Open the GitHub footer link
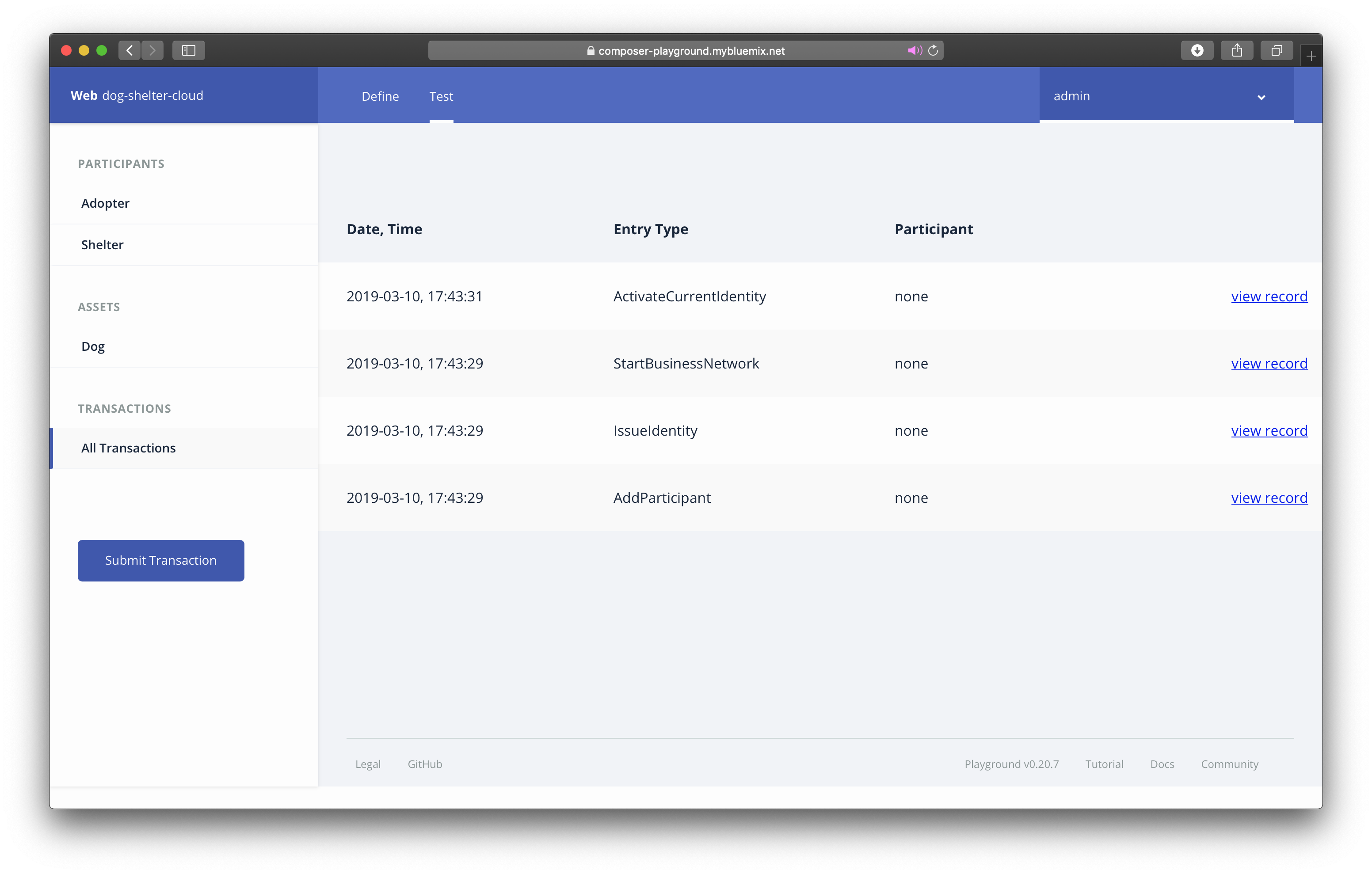 click(x=424, y=764)
